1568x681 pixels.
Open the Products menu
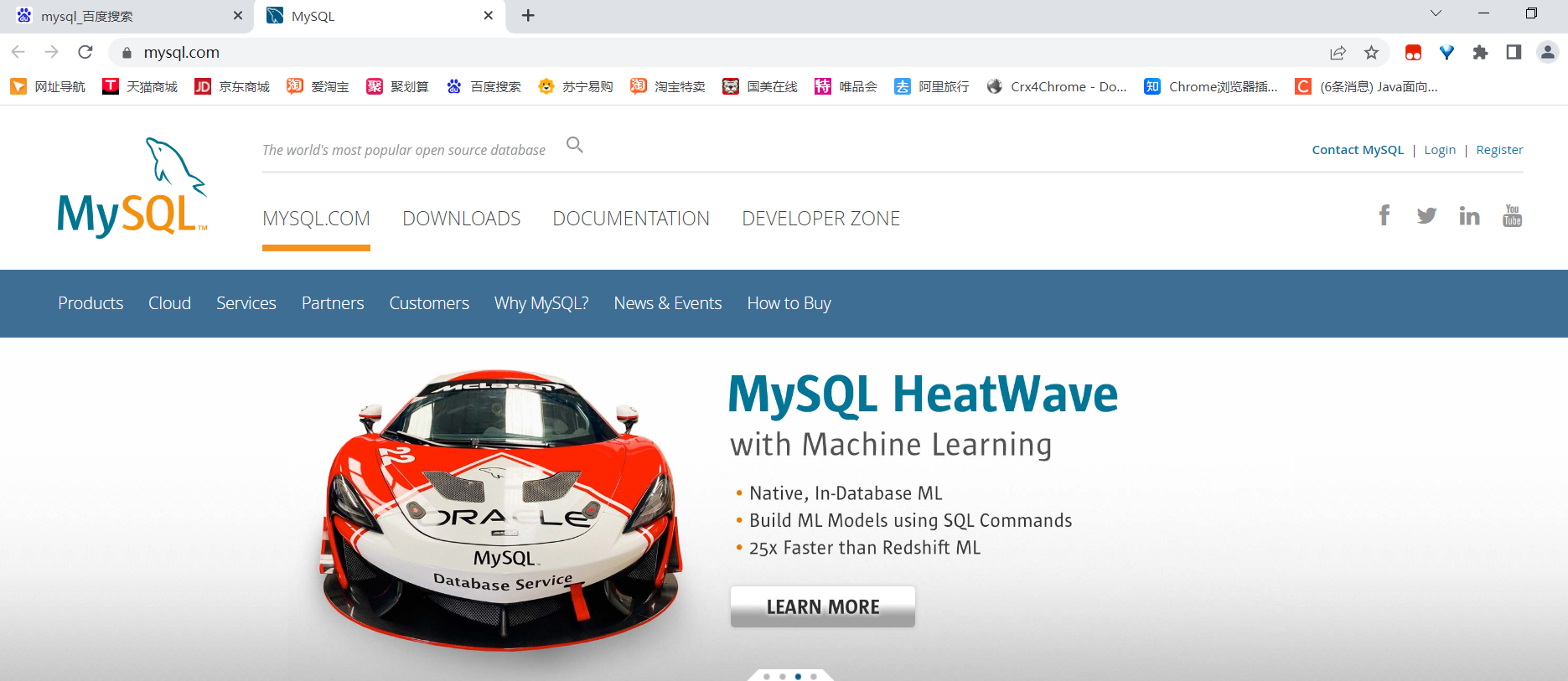tap(91, 303)
